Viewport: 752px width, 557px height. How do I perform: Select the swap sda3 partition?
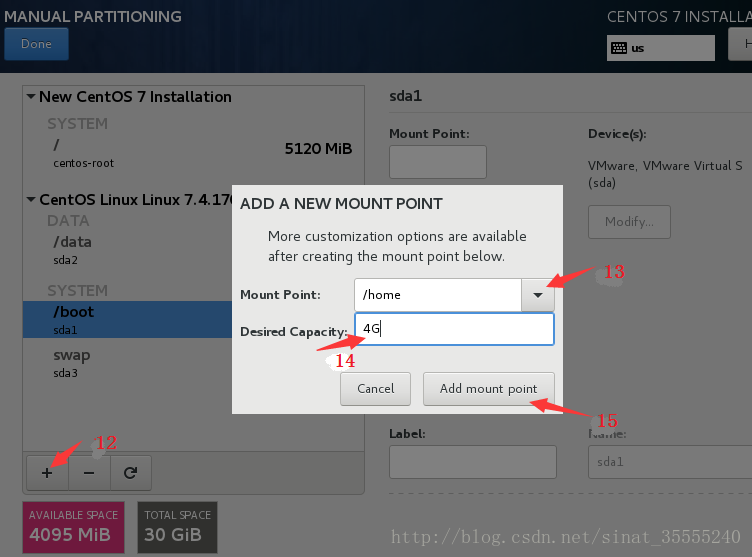tap(128, 363)
